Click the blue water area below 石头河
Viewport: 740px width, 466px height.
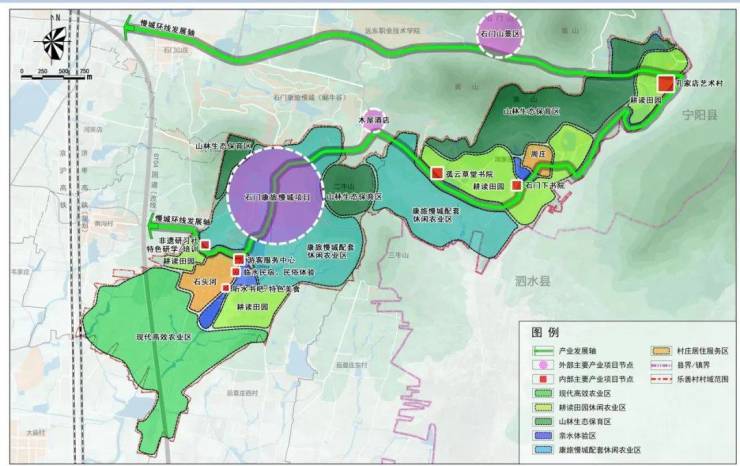210,313
